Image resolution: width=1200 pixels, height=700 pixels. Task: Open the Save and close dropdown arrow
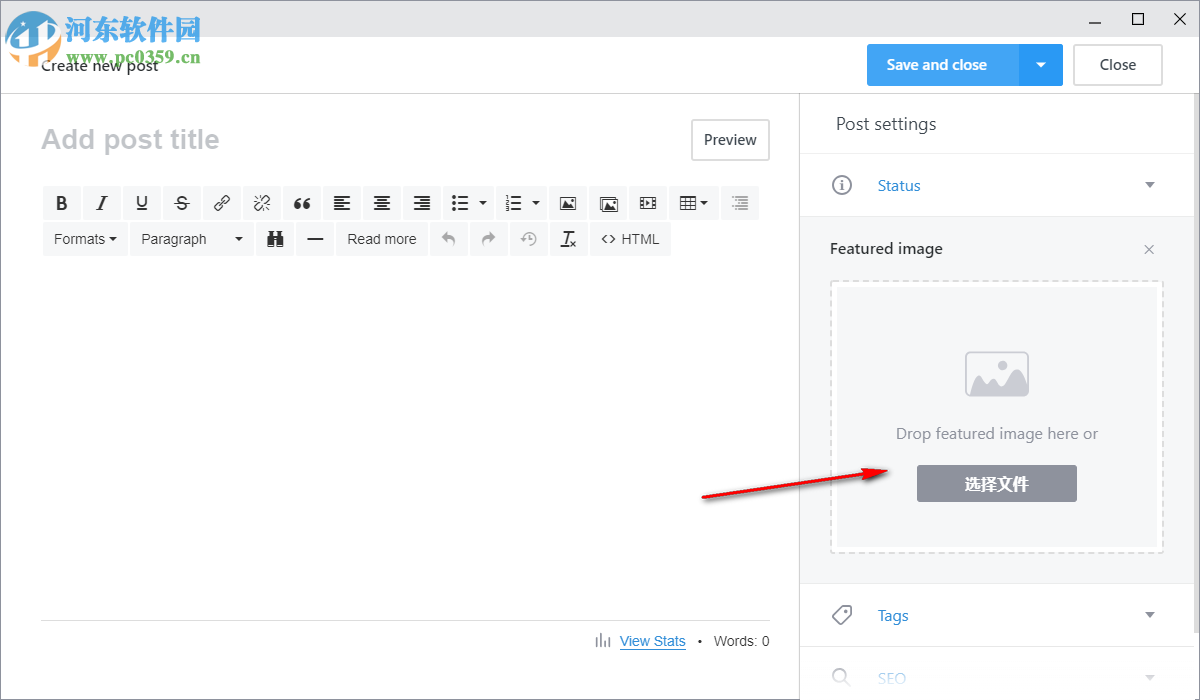pos(1041,65)
